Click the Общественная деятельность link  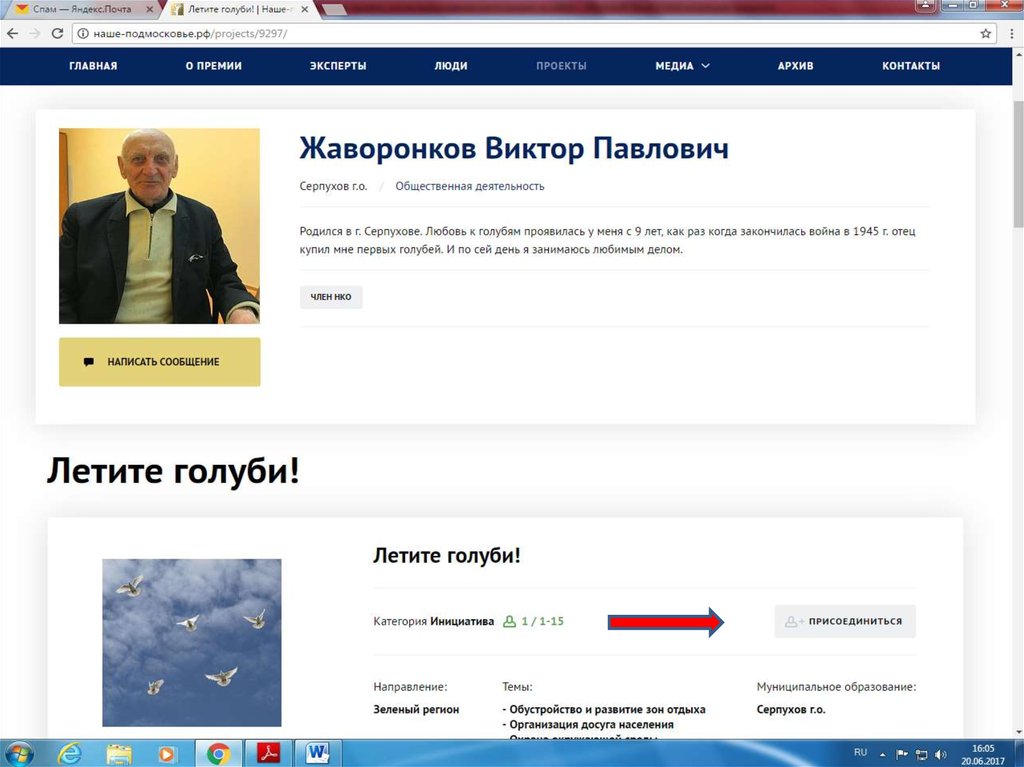pyautogui.click(x=469, y=186)
